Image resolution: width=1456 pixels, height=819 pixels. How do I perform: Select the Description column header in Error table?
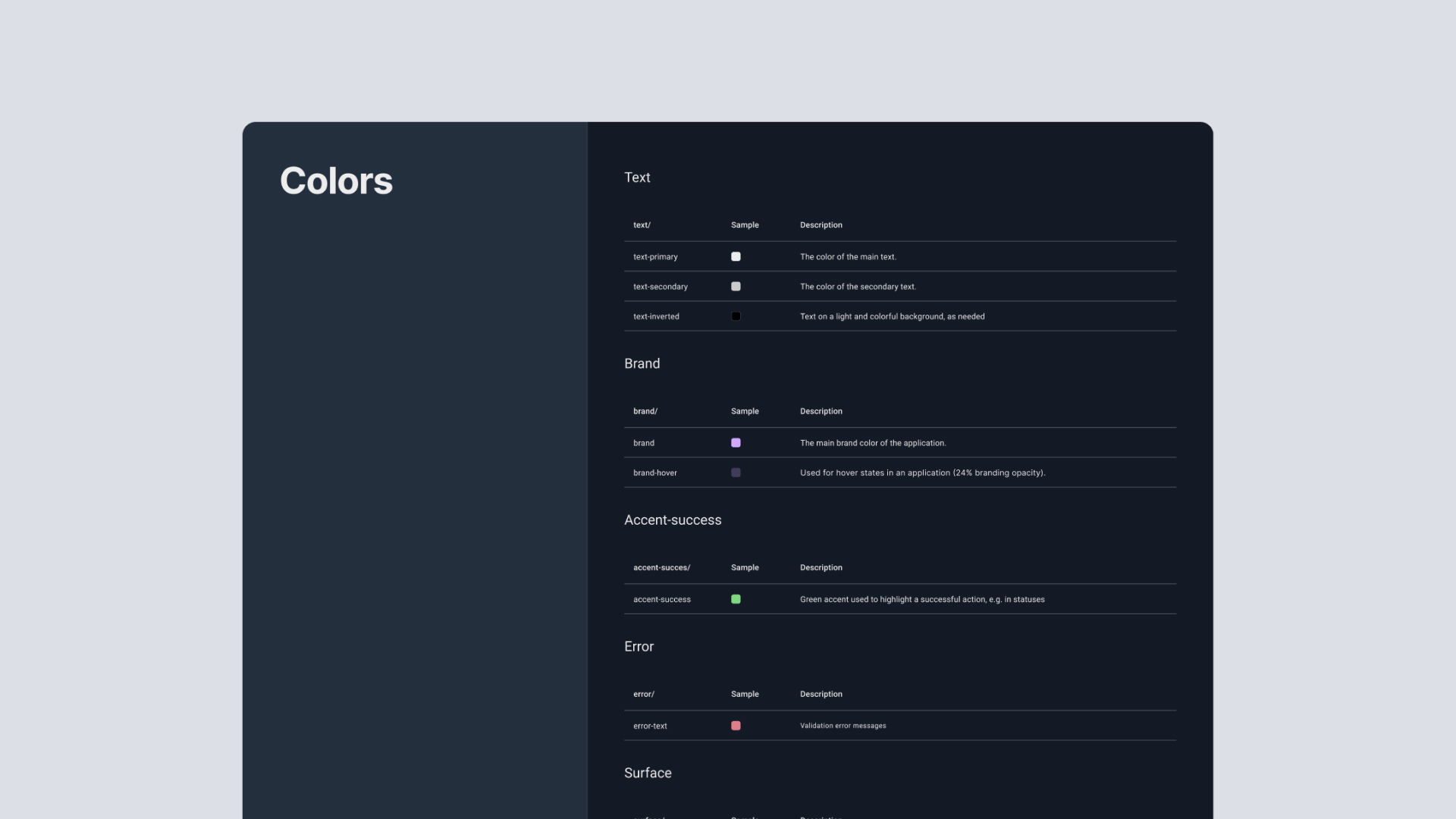(821, 693)
